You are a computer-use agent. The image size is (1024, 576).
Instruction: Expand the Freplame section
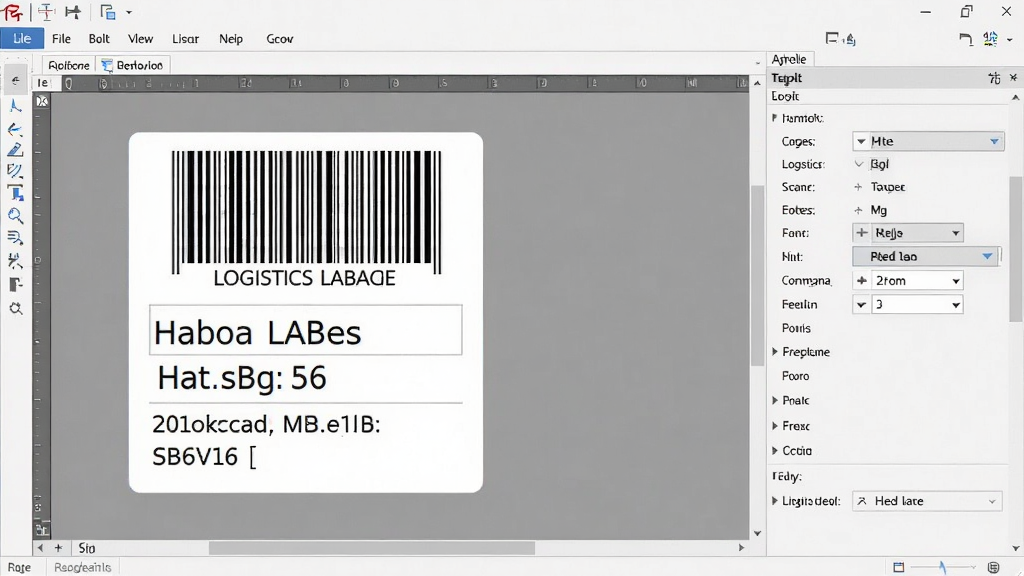coord(775,351)
